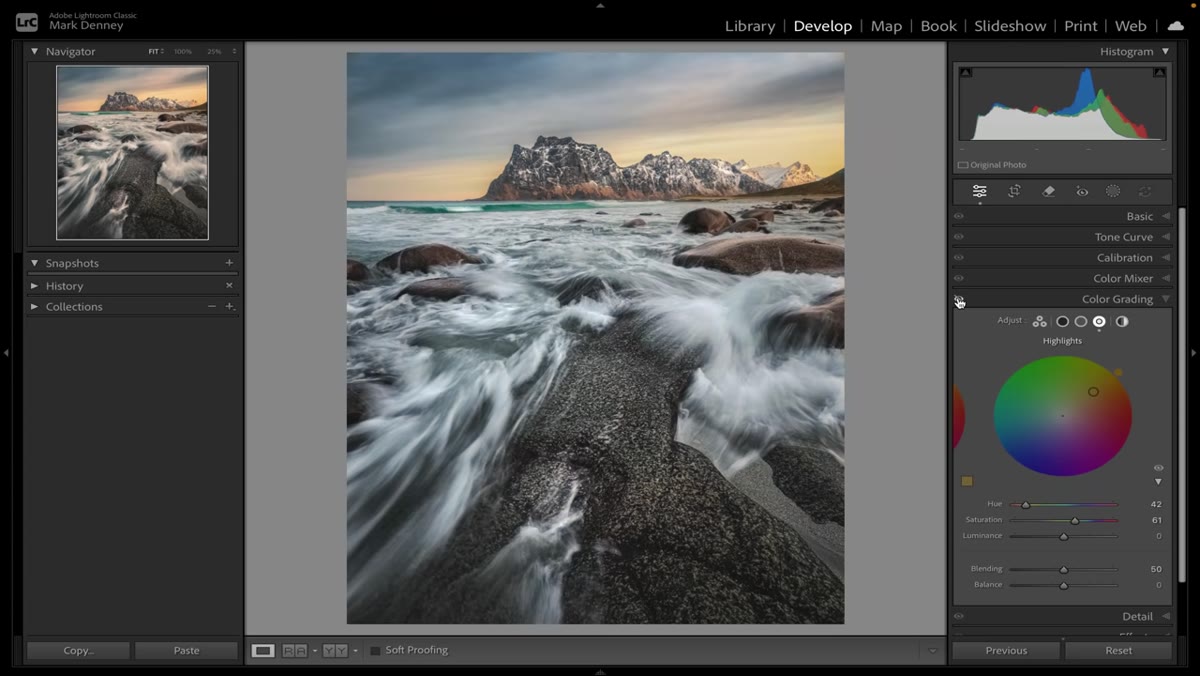This screenshot has width=1200, height=676.
Task: Remove collection using the minus icon
Action: pyautogui.click(x=211, y=306)
